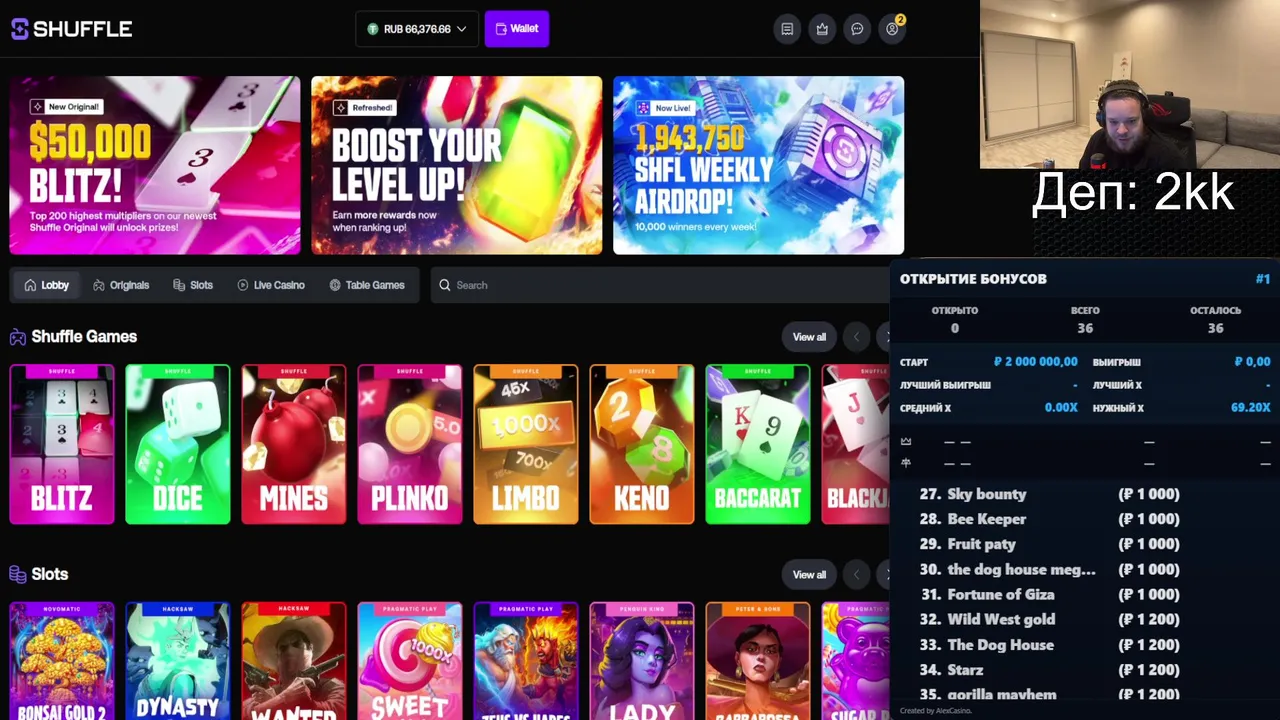Select the Live Casino tab
The height and width of the screenshot is (720, 1280).
click(x=271, y=285)
